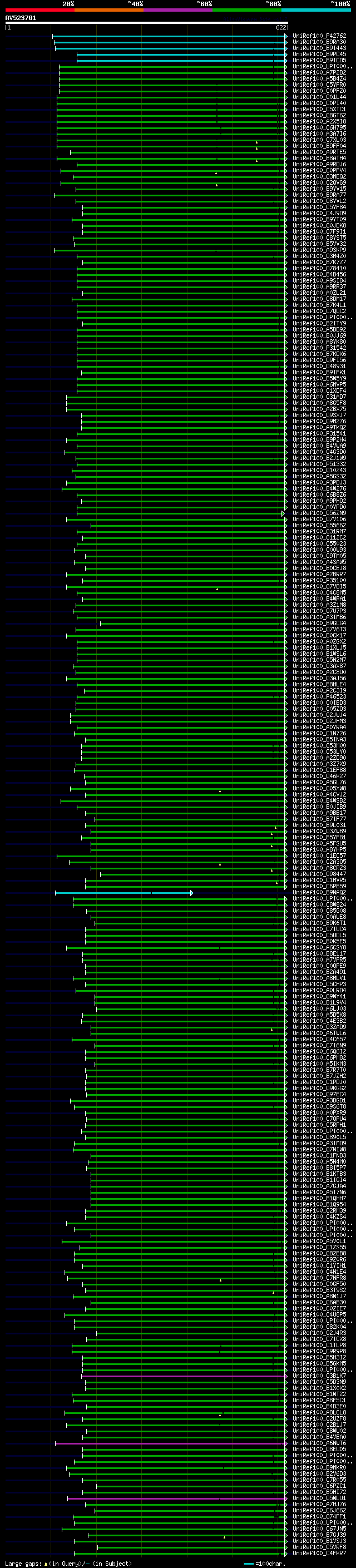
Task: Select label UniRef100_A5FSU5
Action: [x=319, y=844]
